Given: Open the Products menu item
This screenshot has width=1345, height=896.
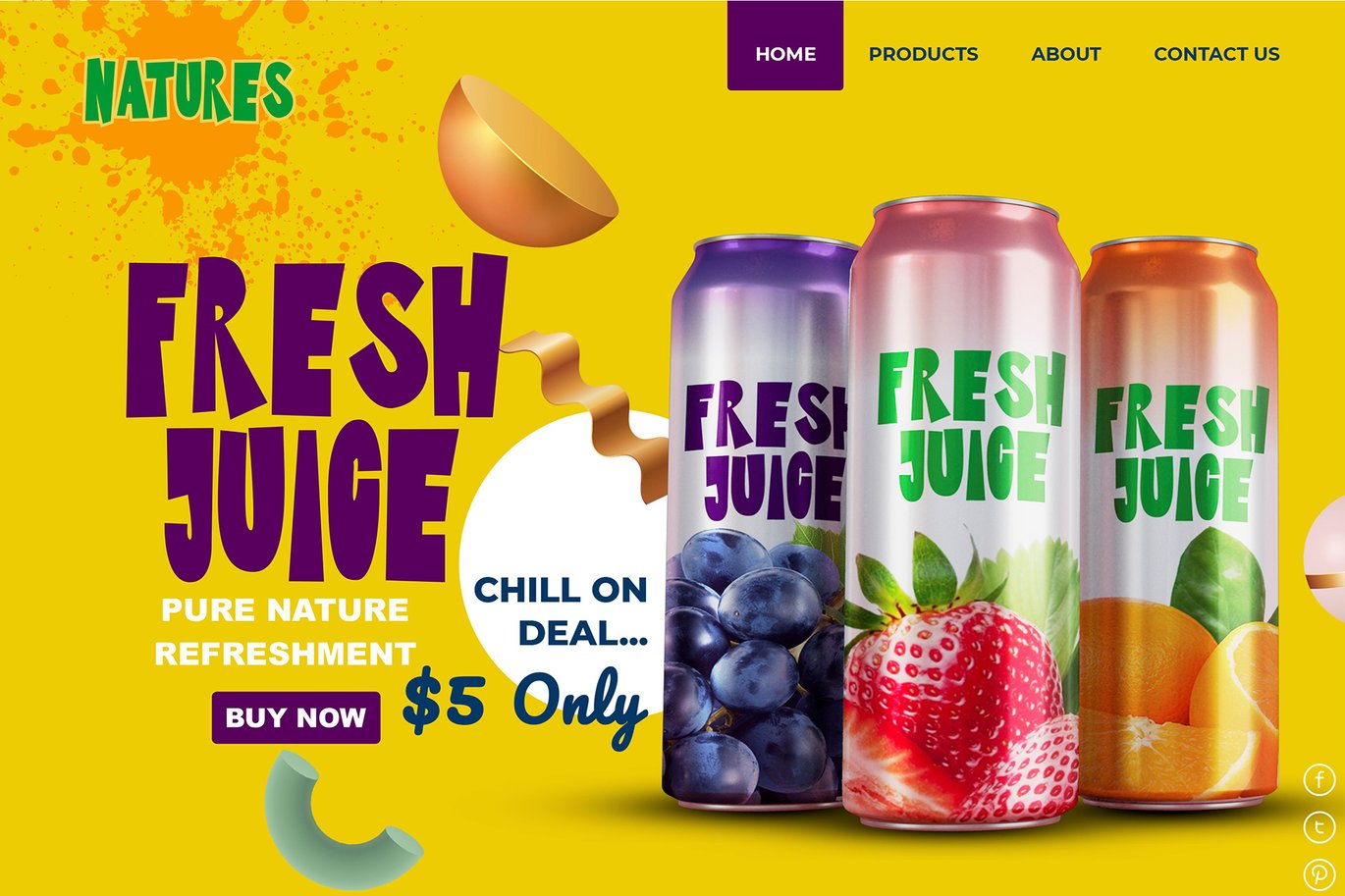Looking at the screenshot, I should (923, 54).
